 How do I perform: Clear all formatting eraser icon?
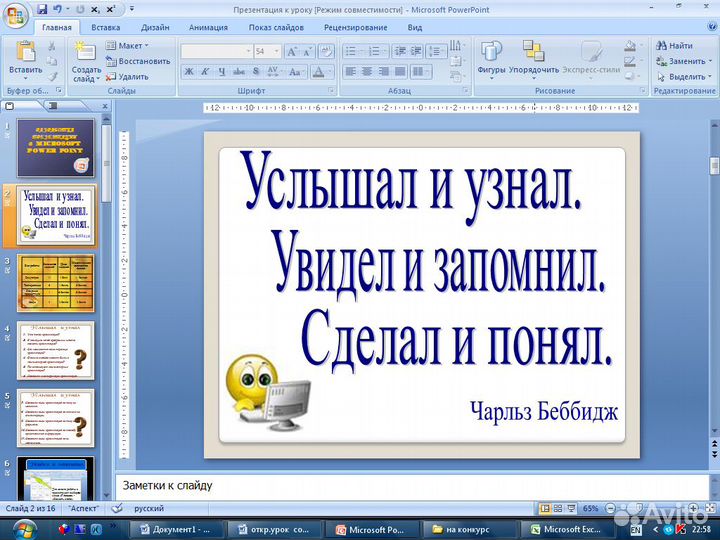point(326,51)
